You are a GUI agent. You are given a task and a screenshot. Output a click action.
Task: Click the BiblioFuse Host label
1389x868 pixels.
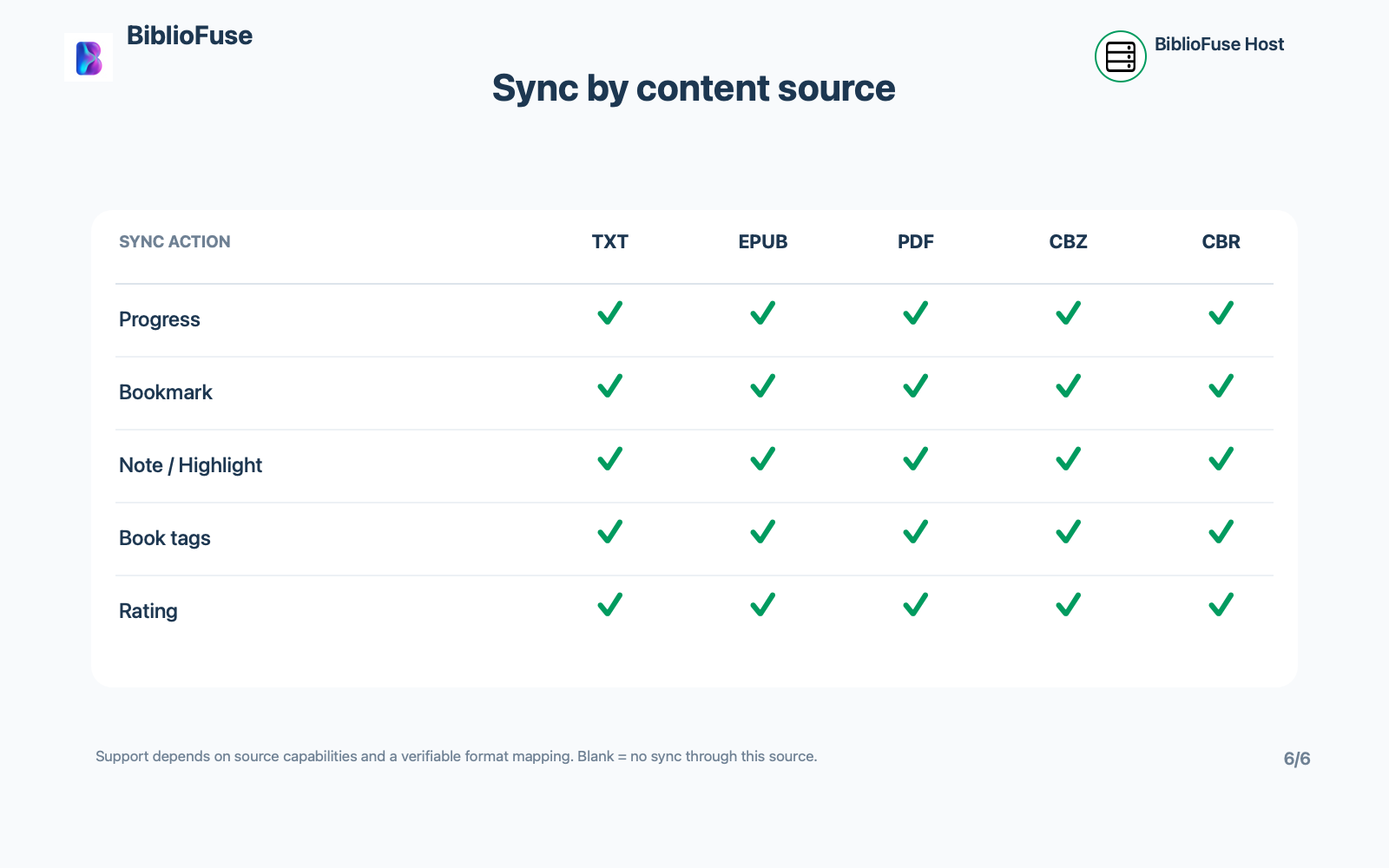[x=1219, y=44]
